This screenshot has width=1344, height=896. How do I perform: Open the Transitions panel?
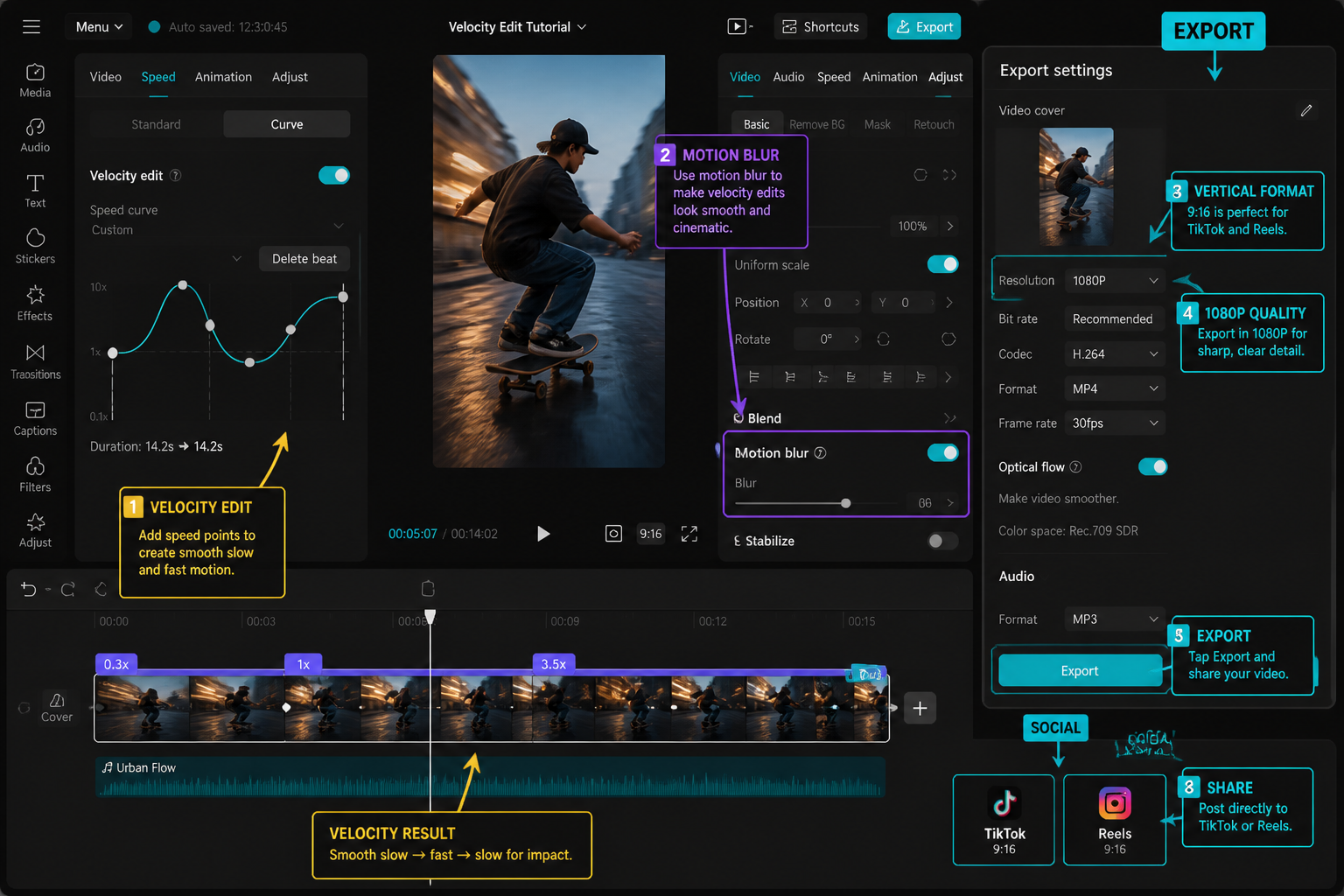pyautogui.click(x=35, y=361)
